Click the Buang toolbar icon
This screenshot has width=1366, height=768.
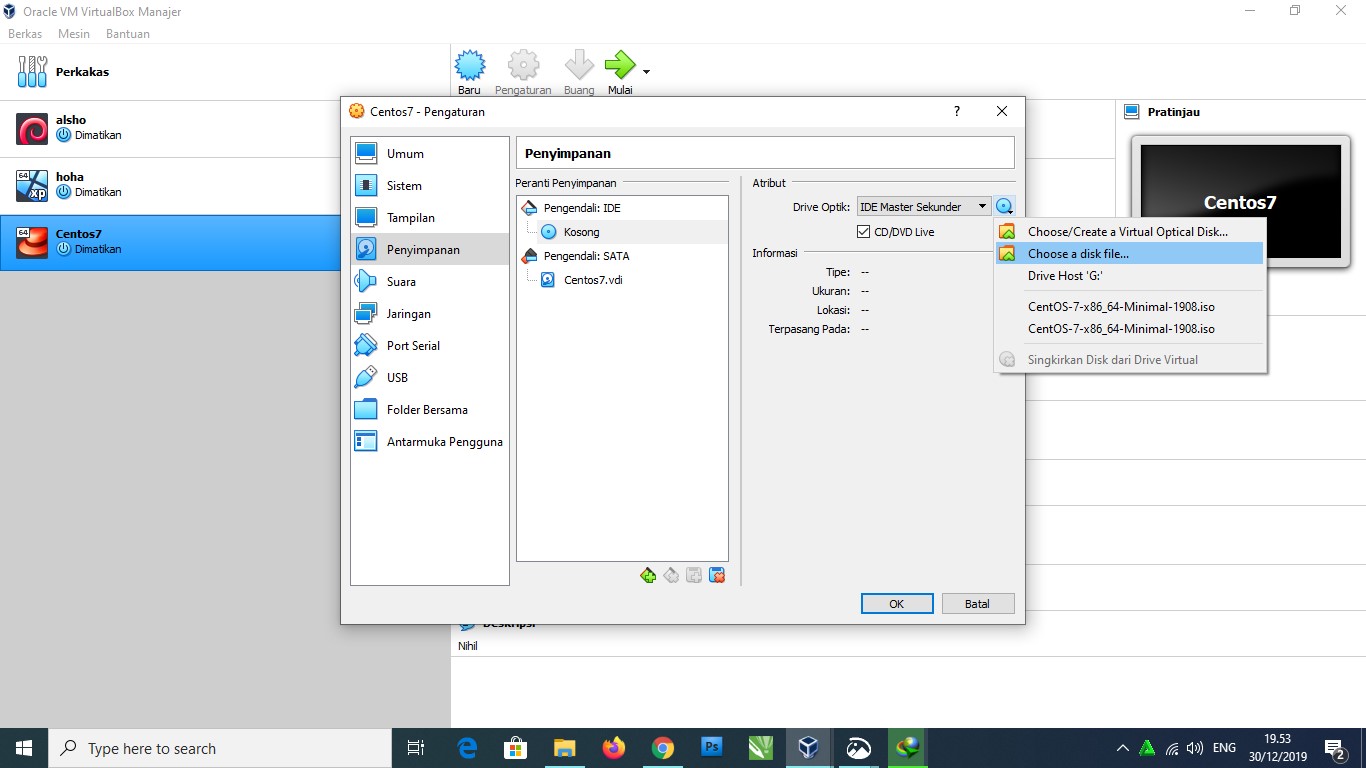[579, 64]
